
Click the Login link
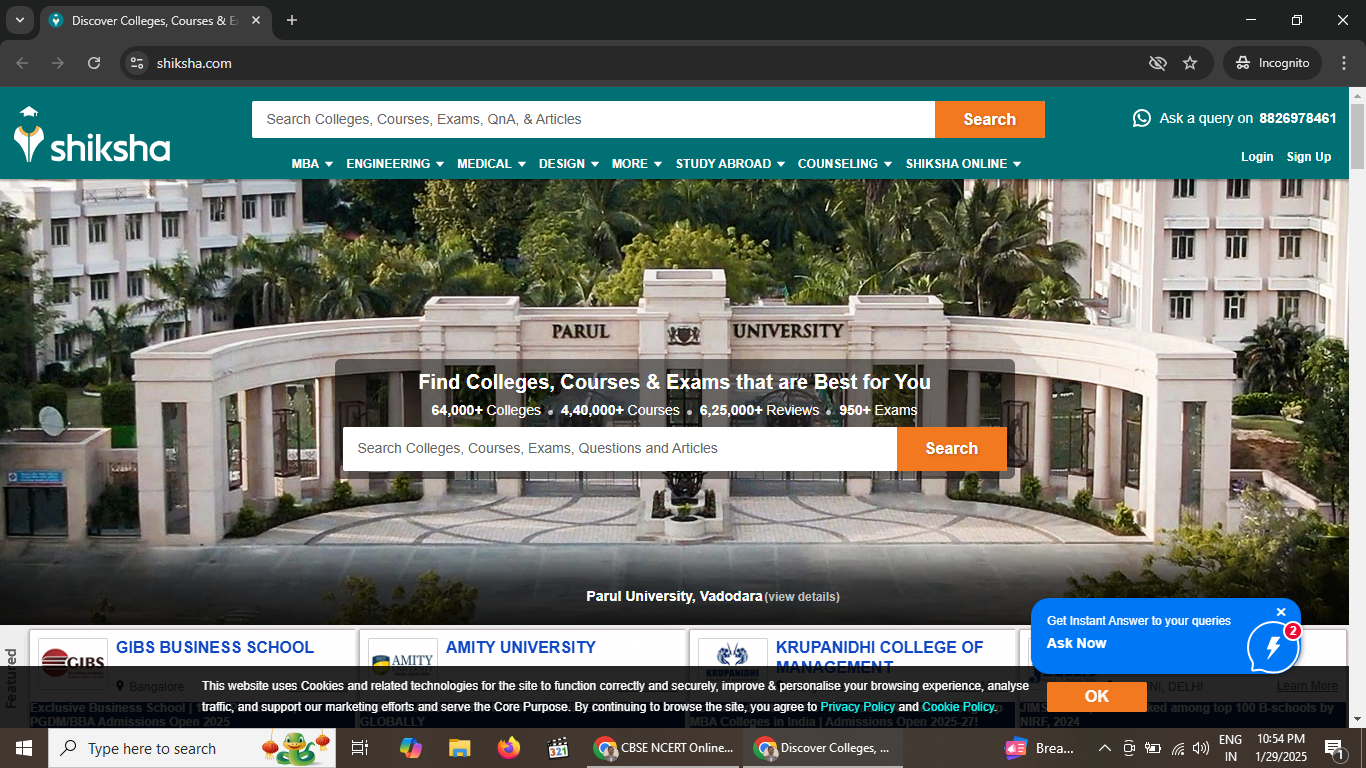click(x=1257, y=157)
